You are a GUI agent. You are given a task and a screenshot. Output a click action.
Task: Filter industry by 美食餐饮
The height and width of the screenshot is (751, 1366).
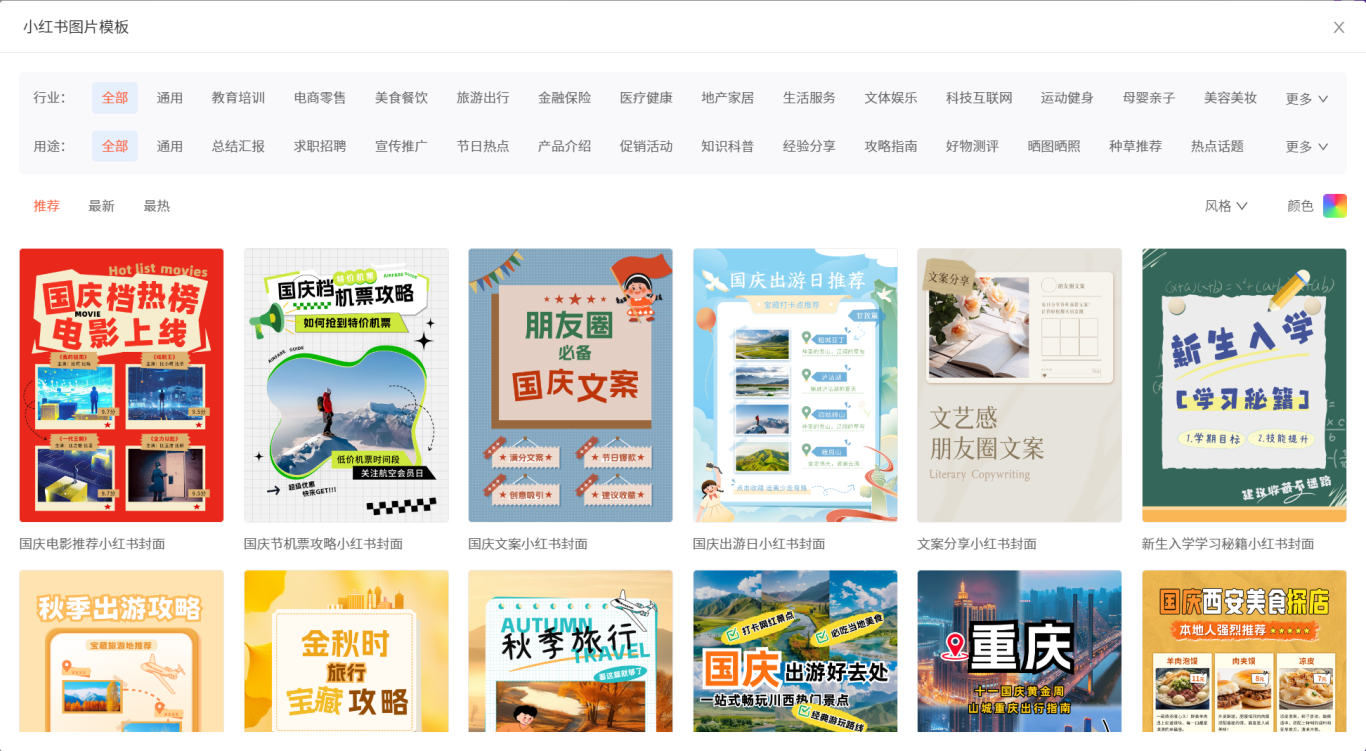tap(401, 98)
